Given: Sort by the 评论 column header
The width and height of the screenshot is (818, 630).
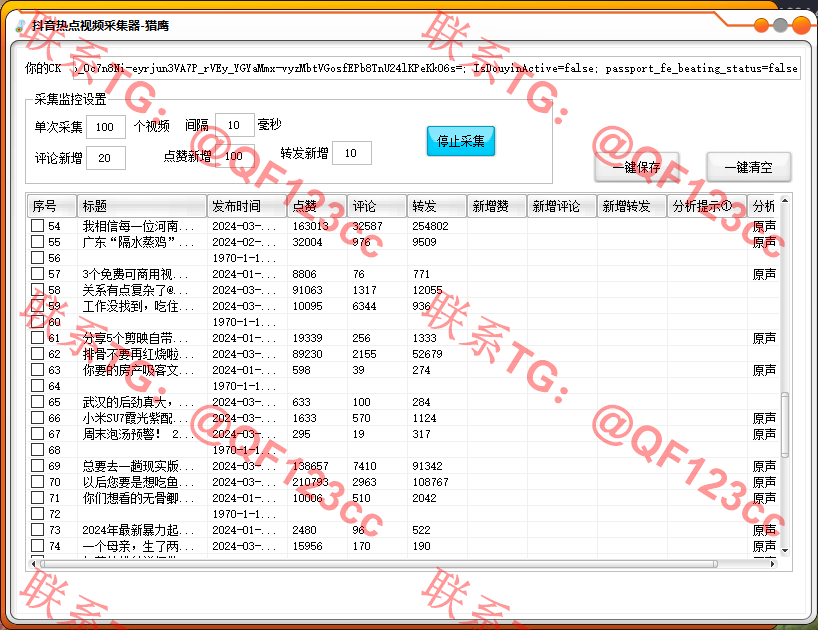Looking at the screenshot, I should (x=377, y=206).
